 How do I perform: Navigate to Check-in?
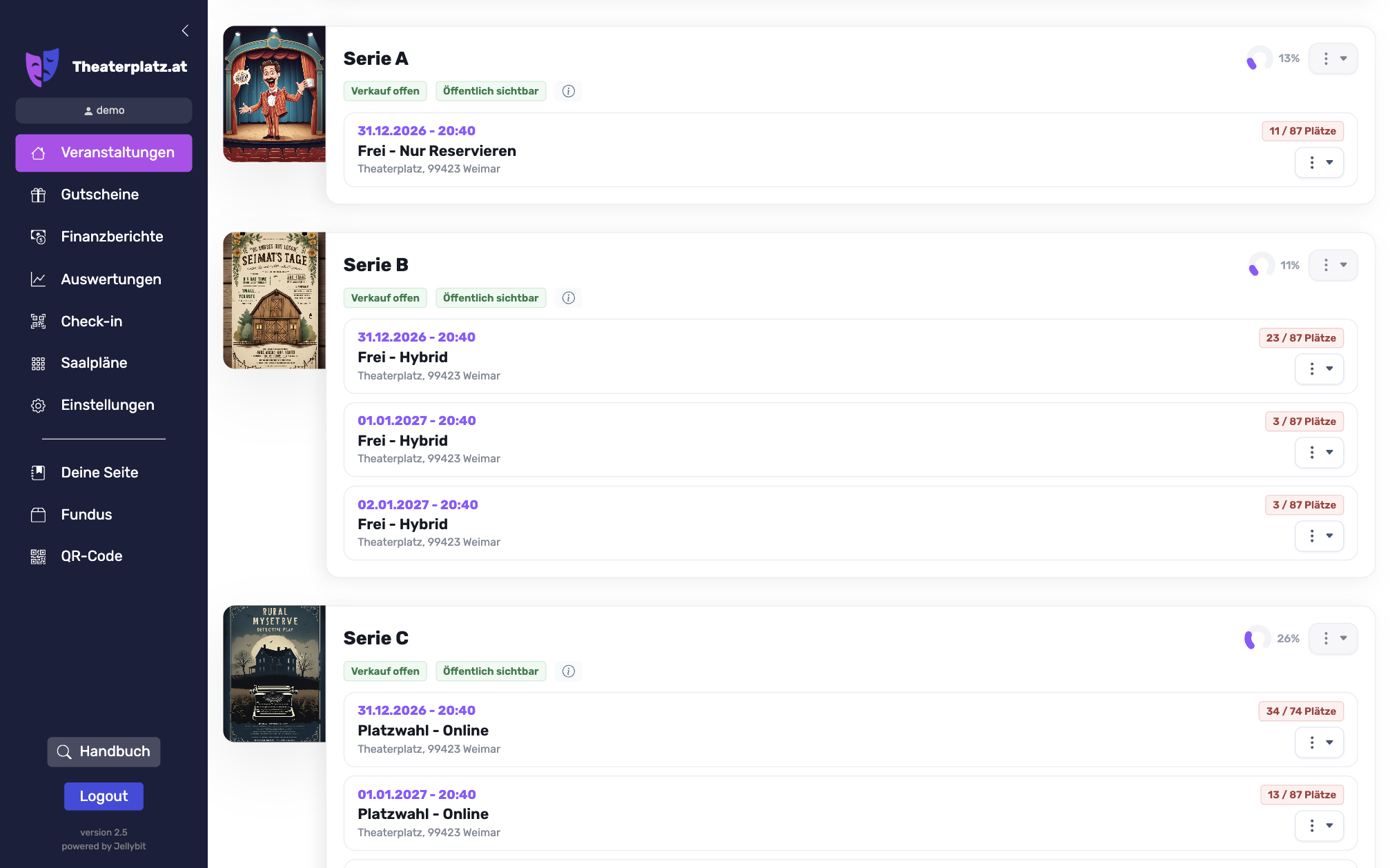(x=104, y=322)
